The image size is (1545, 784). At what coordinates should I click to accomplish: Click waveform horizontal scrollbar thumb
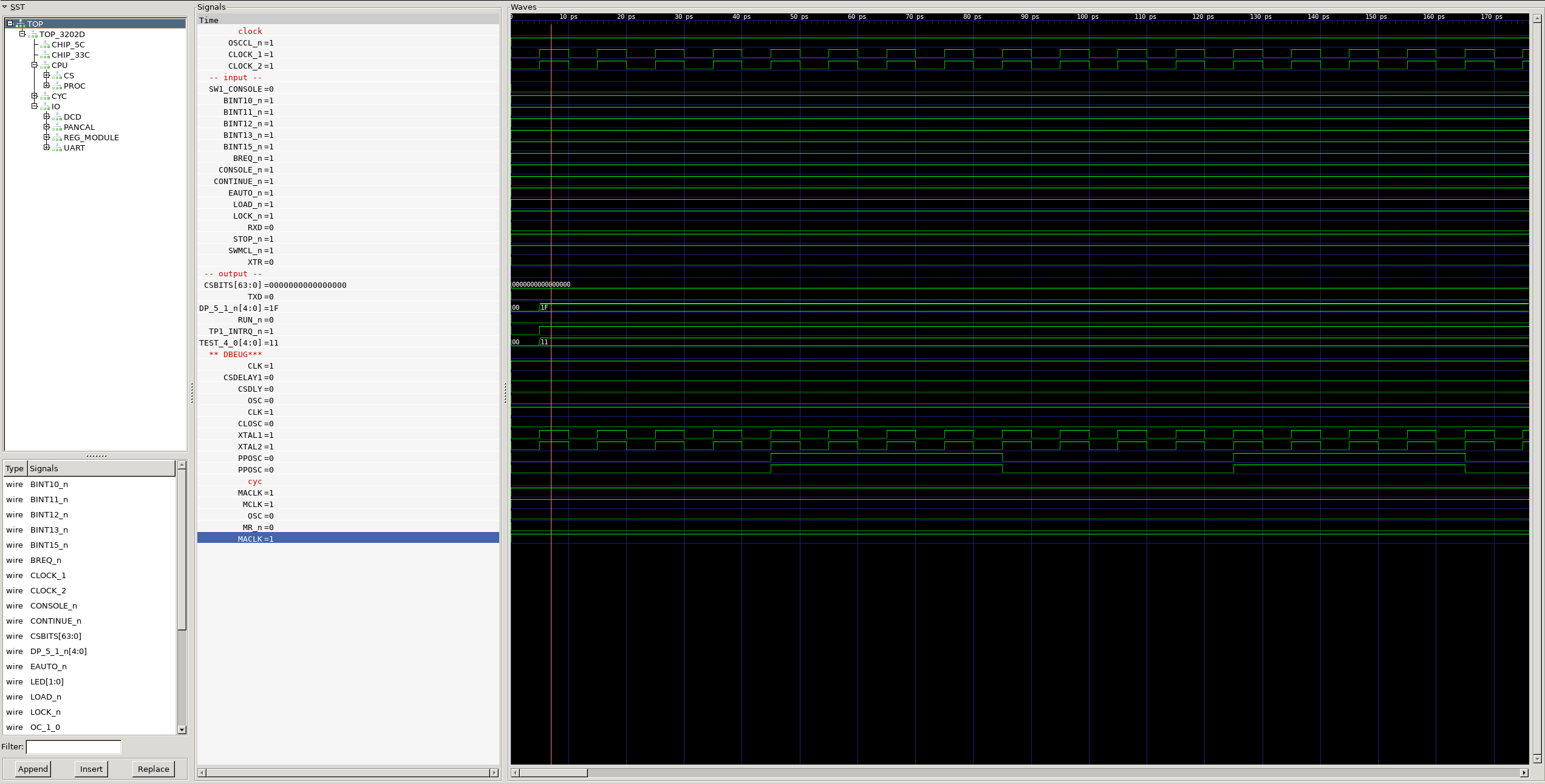(553, 772)
